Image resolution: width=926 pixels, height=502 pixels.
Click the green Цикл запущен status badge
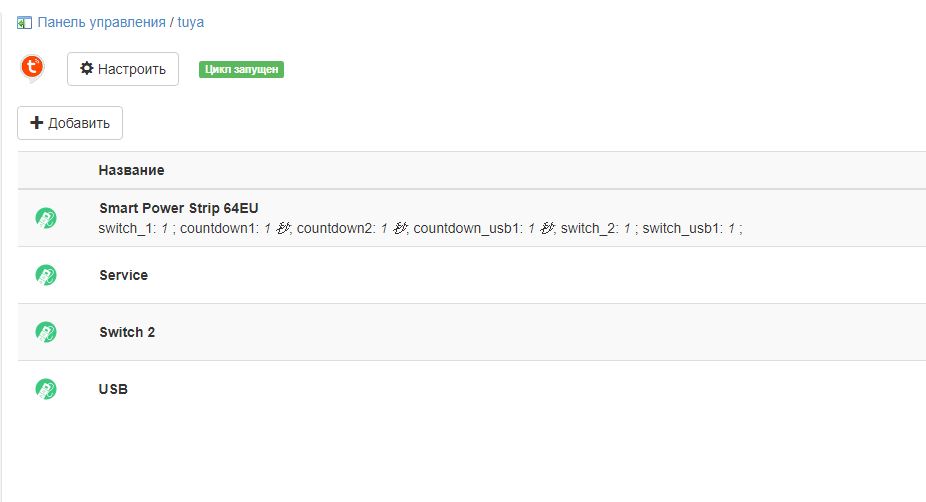[x=241, y=70]
